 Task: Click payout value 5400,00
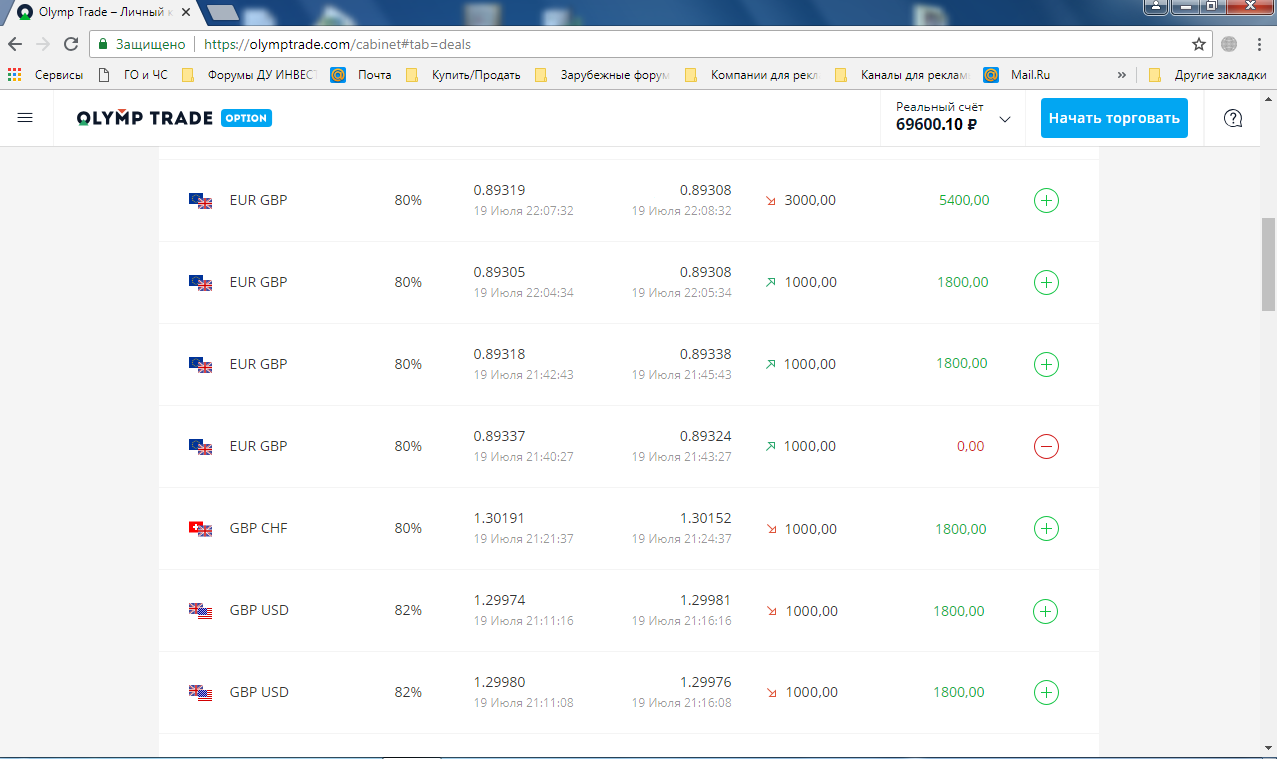coord(964,200)
